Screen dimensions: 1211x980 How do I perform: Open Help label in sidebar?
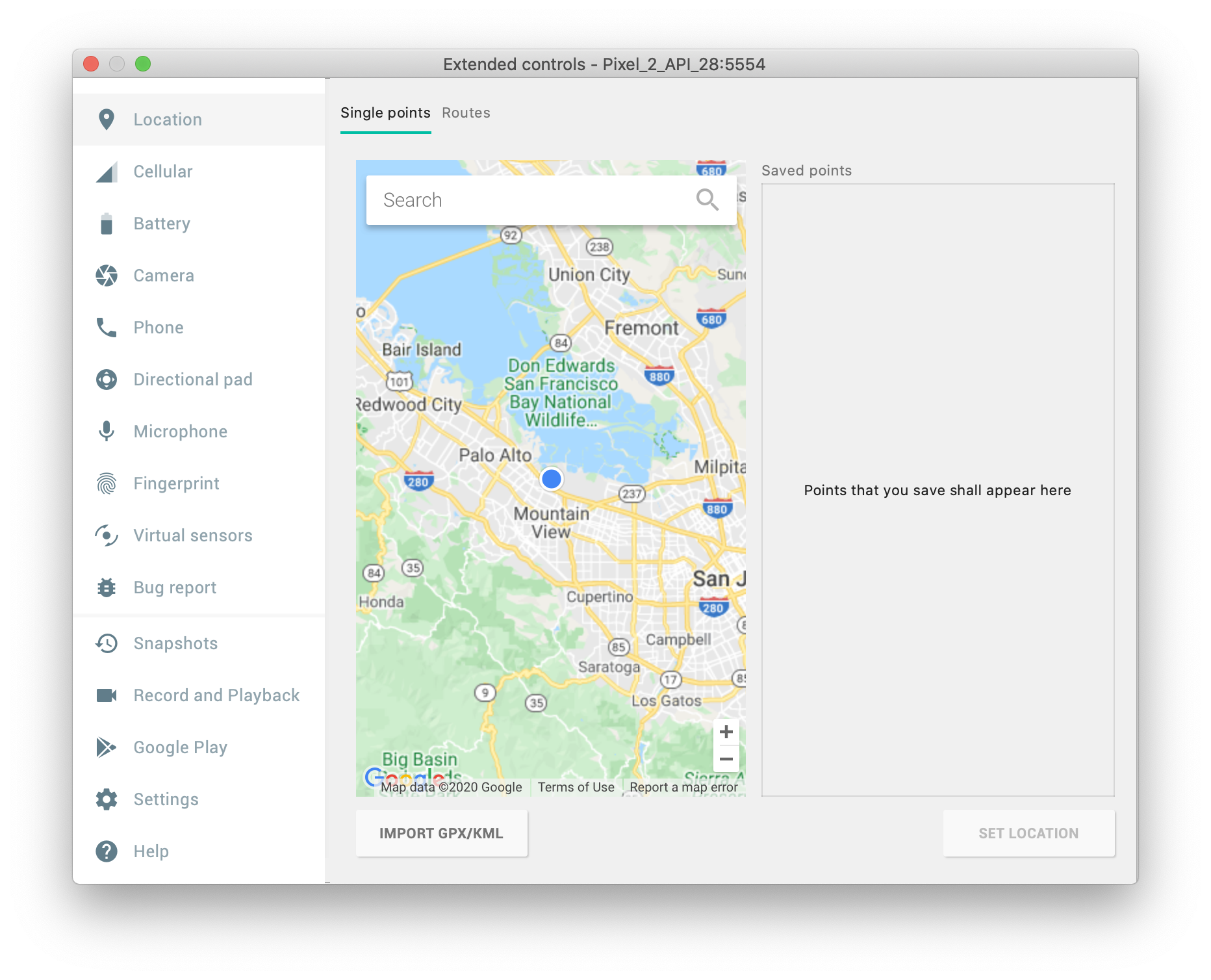pyautogui.click(x=151, y=851)
